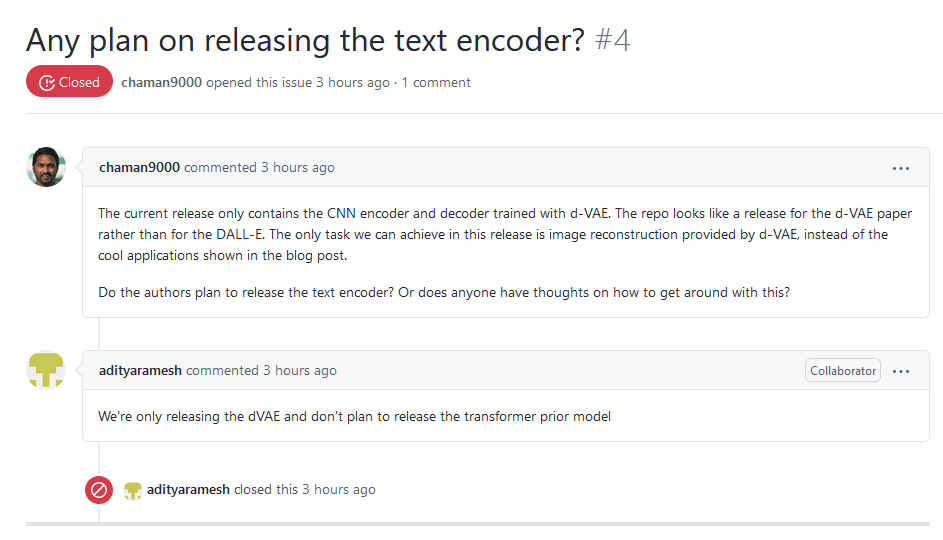Click chaman9000 username in first comment header
943x540 pixels.
(139, 167)
